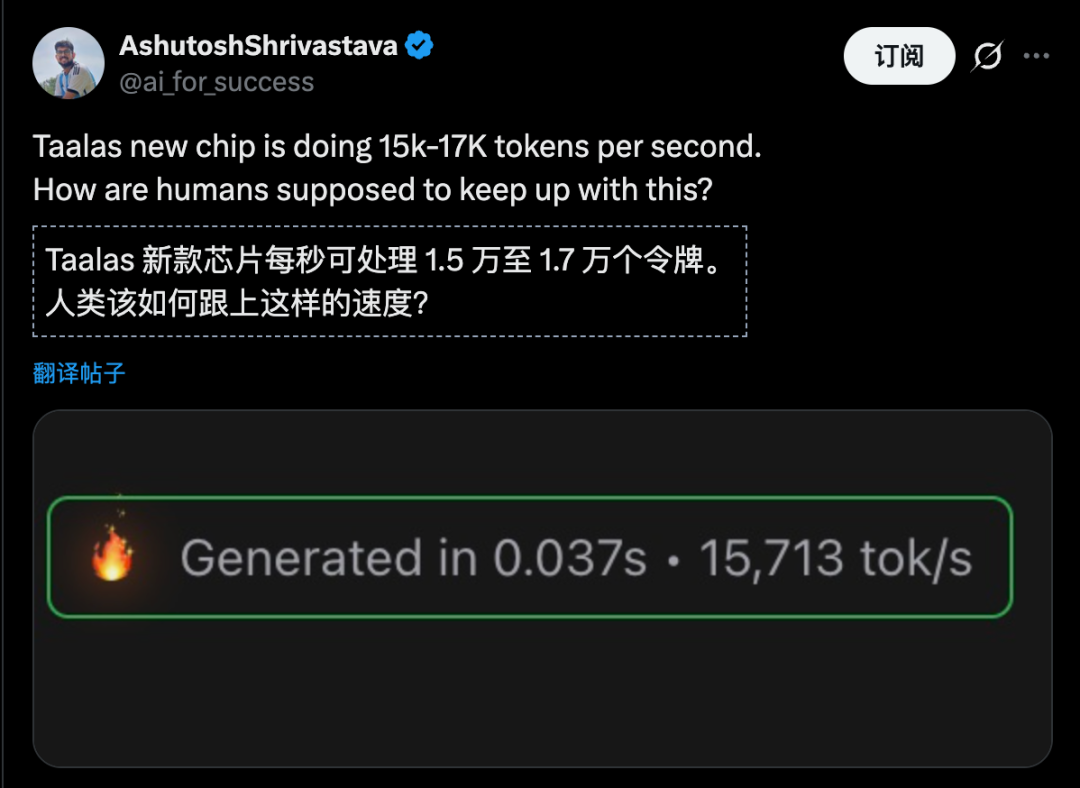Click the 翻译帖子 translate link

pos(79,373)
